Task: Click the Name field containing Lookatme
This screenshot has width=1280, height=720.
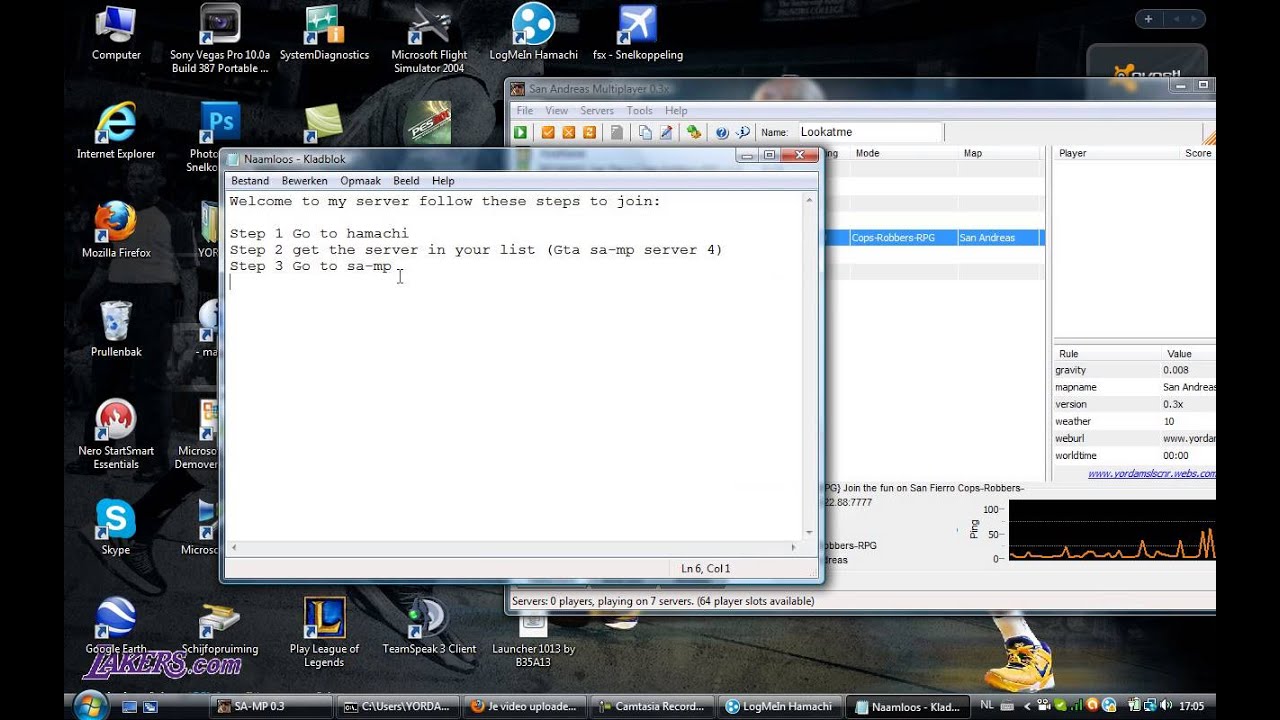Action: coord(869,132)
